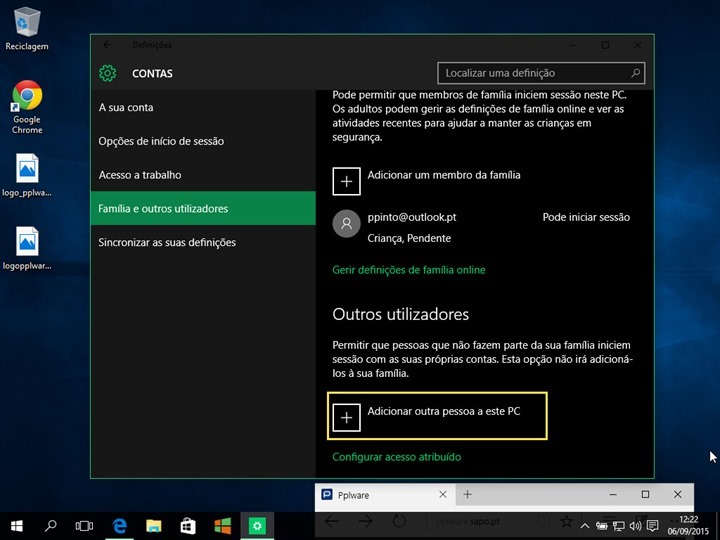Maximize the Edge browser window
The width and height of the screenshot is (720, 540).
[645, 495]
